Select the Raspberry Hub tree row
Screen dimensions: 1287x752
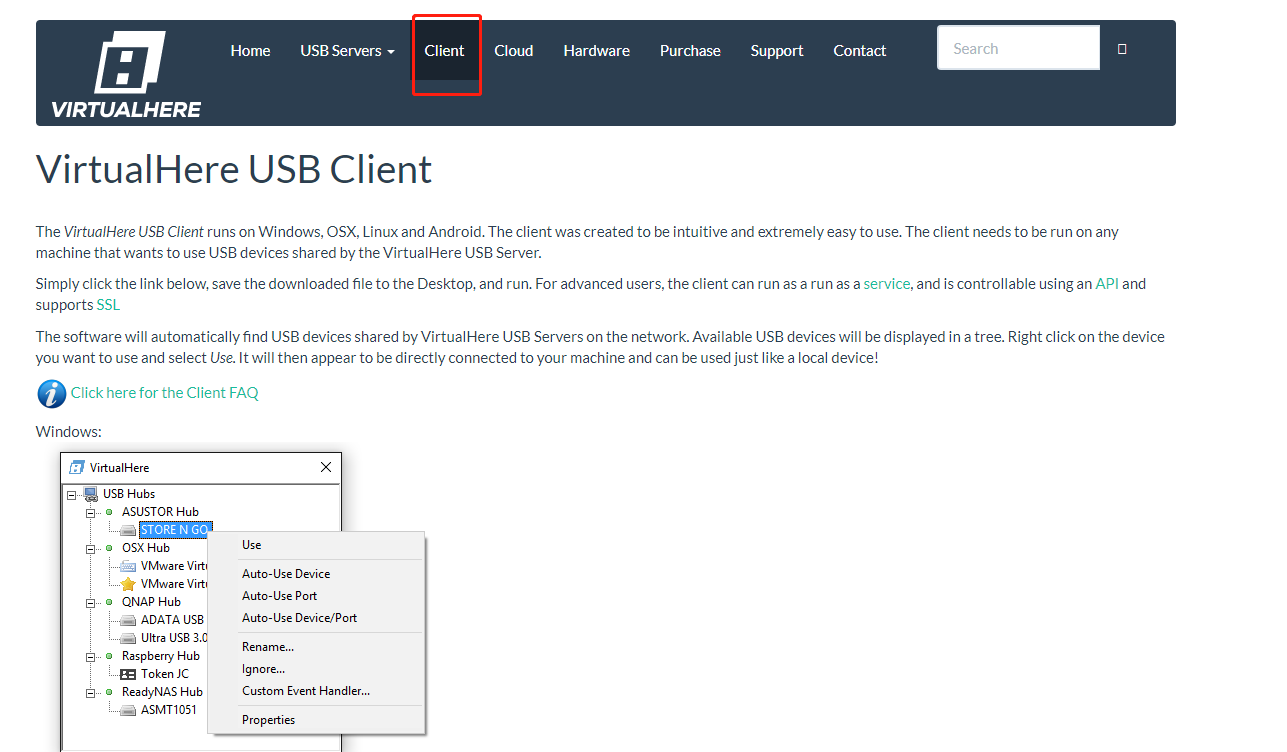(161, 656)
